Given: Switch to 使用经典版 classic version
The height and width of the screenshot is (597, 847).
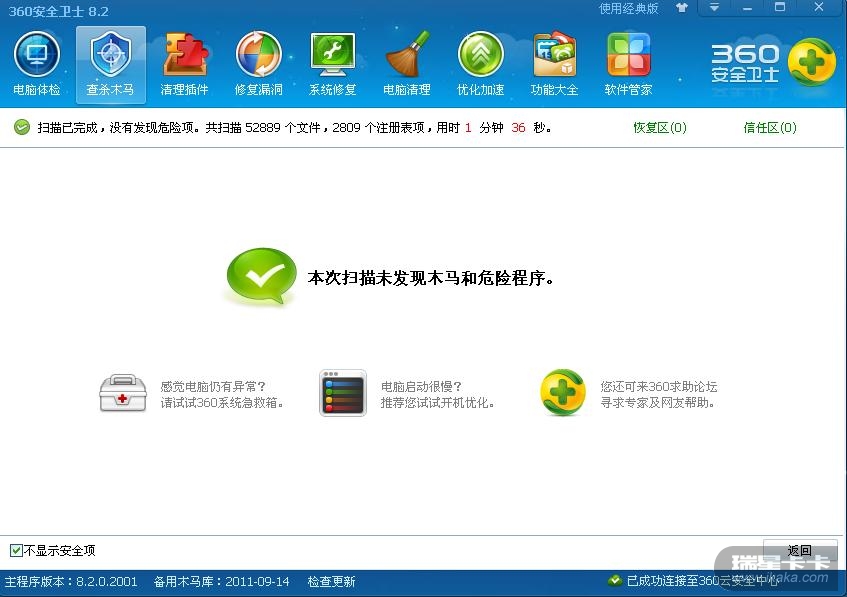Looking at the screenshot, I should 629,8.
